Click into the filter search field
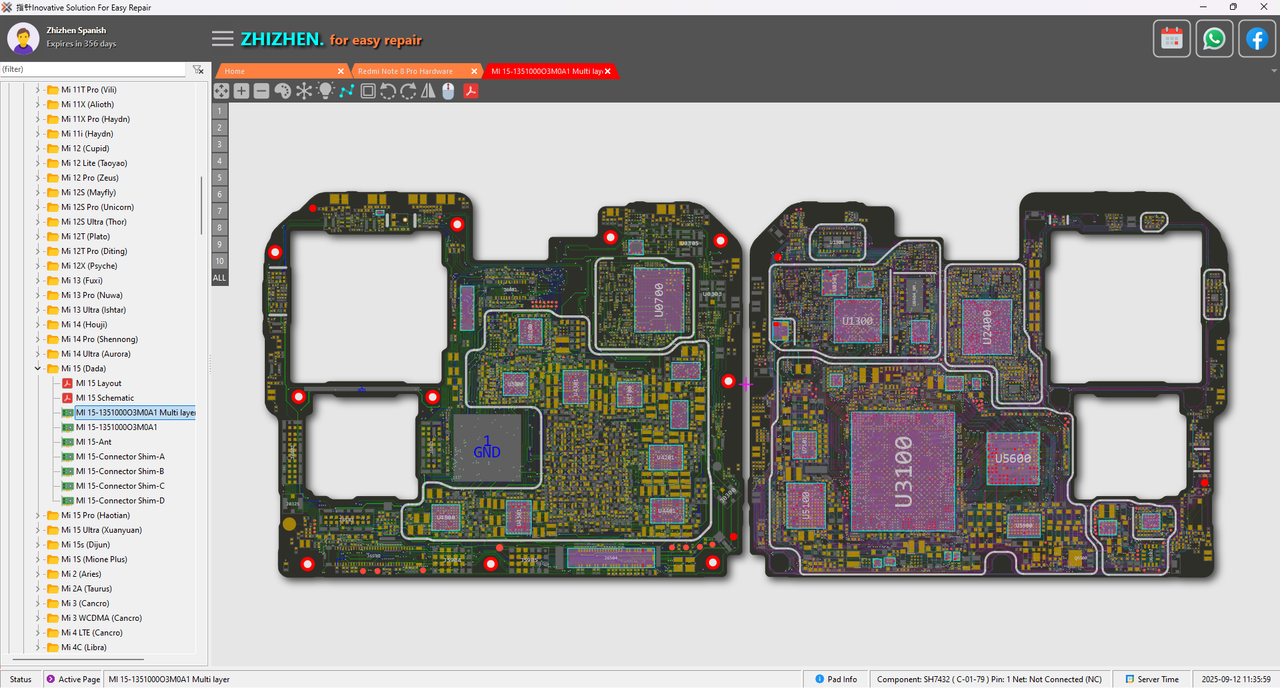This screenshot has width=1280, height=688. tap(93, 70)
